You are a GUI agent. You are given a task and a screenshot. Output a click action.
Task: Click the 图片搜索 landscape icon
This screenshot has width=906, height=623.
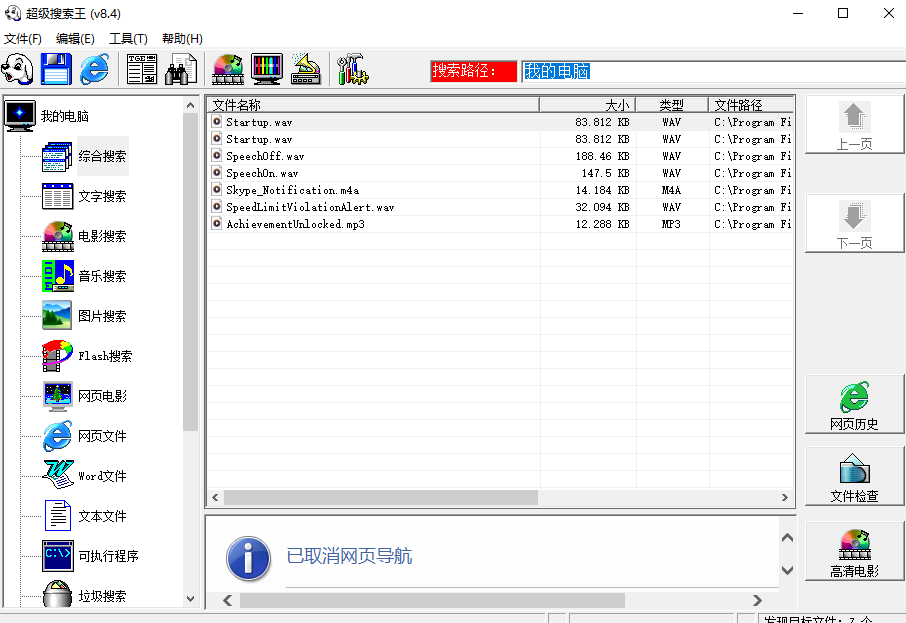click(57, 316)
